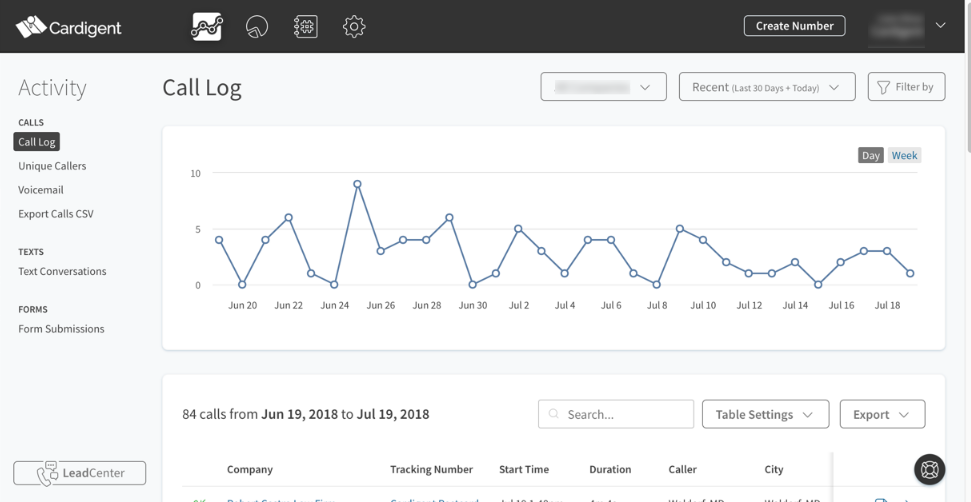Switch chart view to Day
This screenshot has height=502, width=971.
pyautogui.click(x=870, y=155)
